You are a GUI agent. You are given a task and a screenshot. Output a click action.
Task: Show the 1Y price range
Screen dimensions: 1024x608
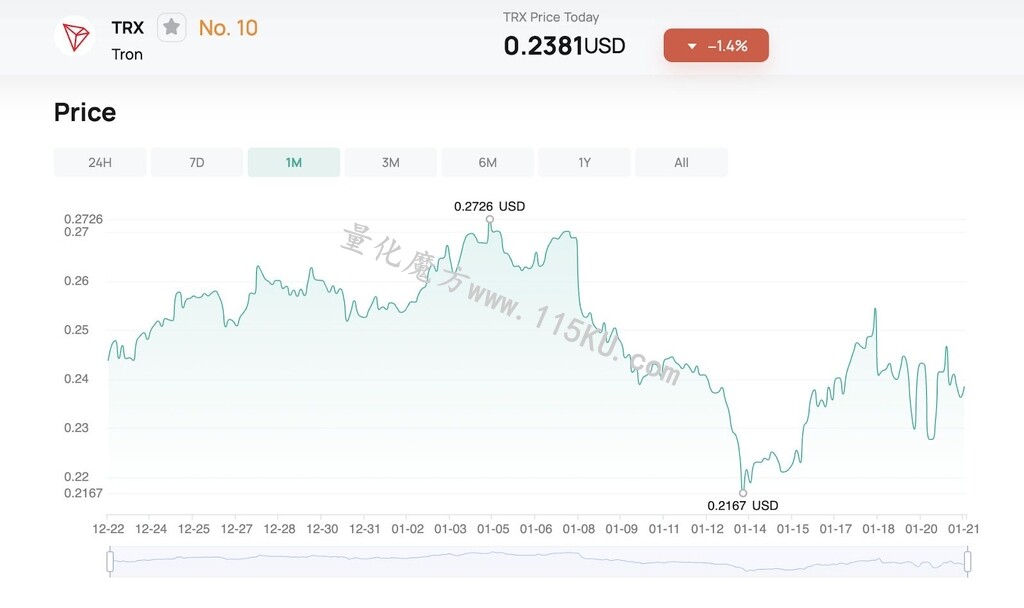(x=584, y=163)
